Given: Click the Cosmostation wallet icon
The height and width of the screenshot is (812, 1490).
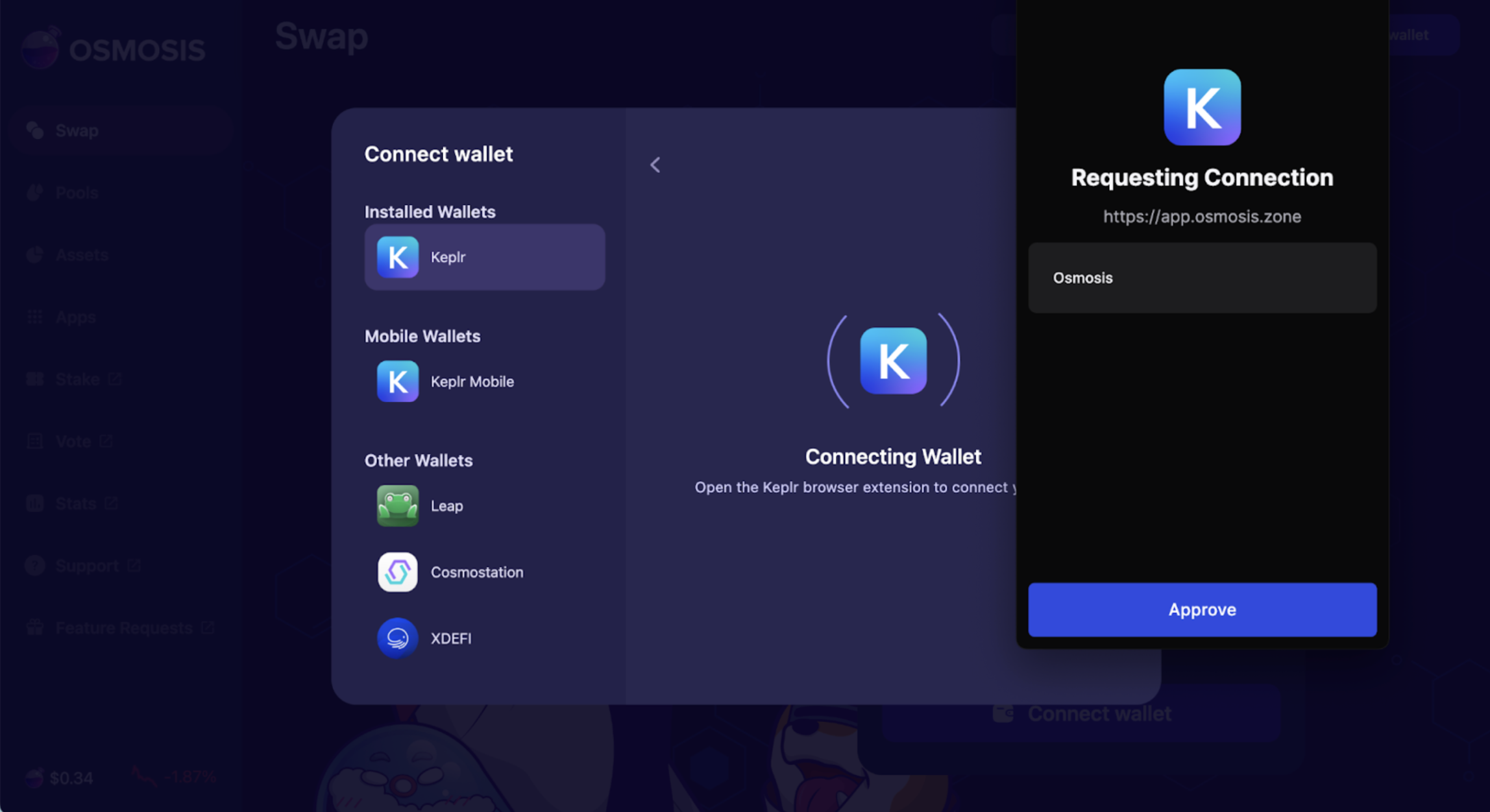Looking at the screenshot, I should click(398, 572).
